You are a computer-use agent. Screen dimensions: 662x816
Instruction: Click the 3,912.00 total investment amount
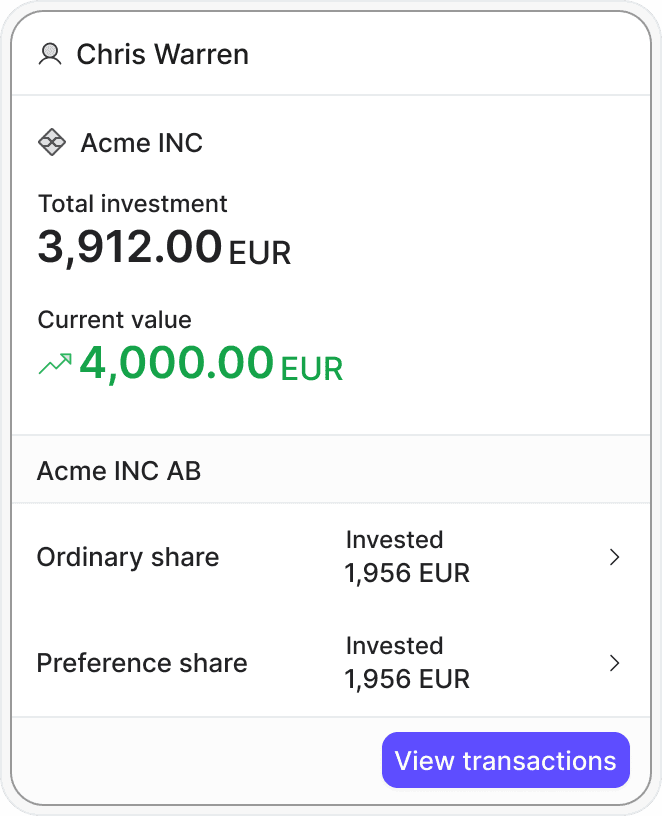point(130,246)
